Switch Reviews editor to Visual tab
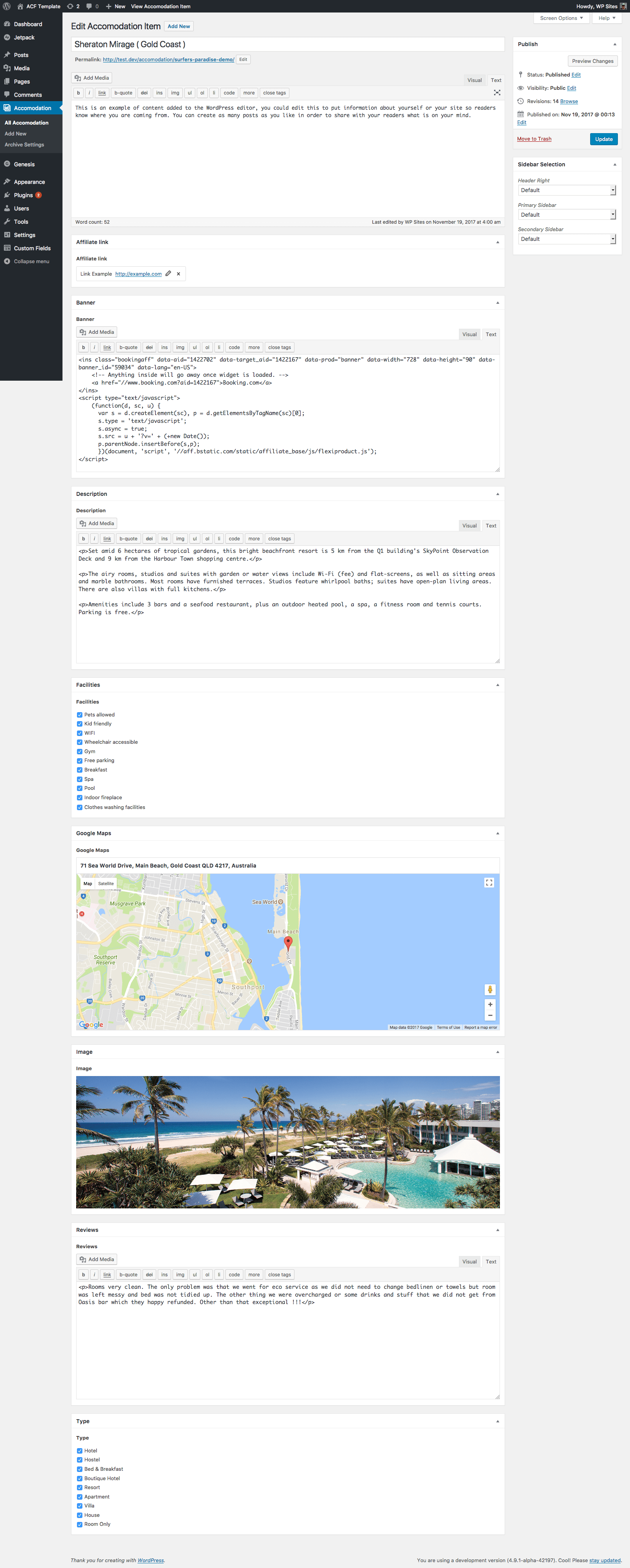The height and width of the screenshot is (1568, 630). [x=469, y=1261]
